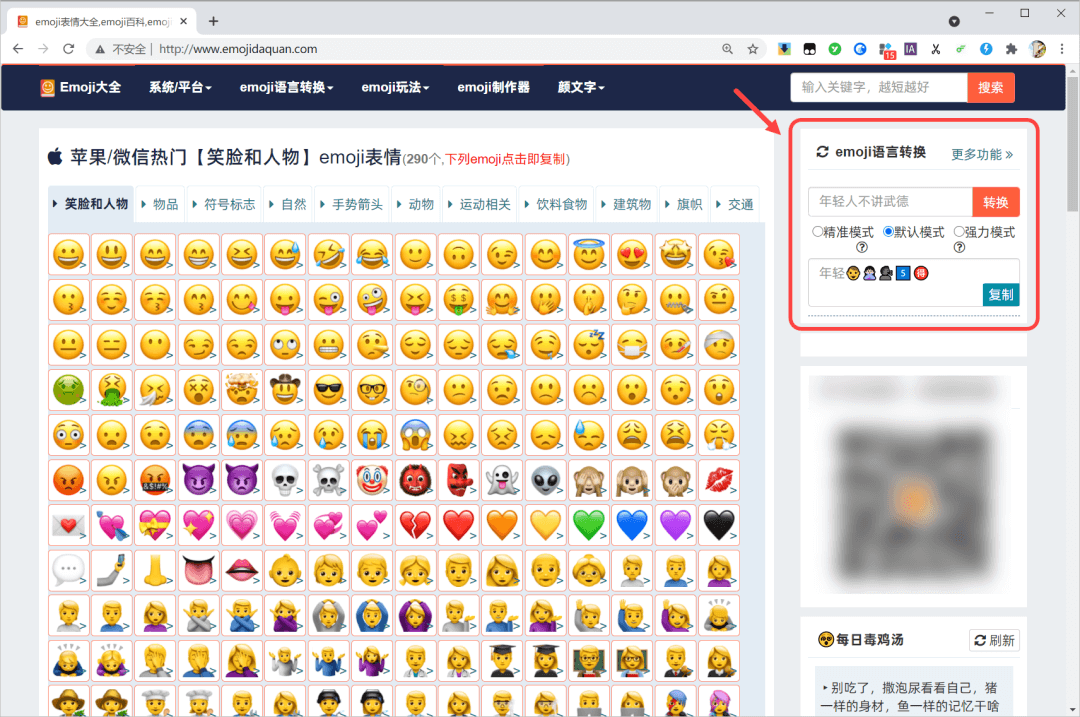Switch to the 手势箭头 category tab
1080x717 pixels.
coord(351,205)
